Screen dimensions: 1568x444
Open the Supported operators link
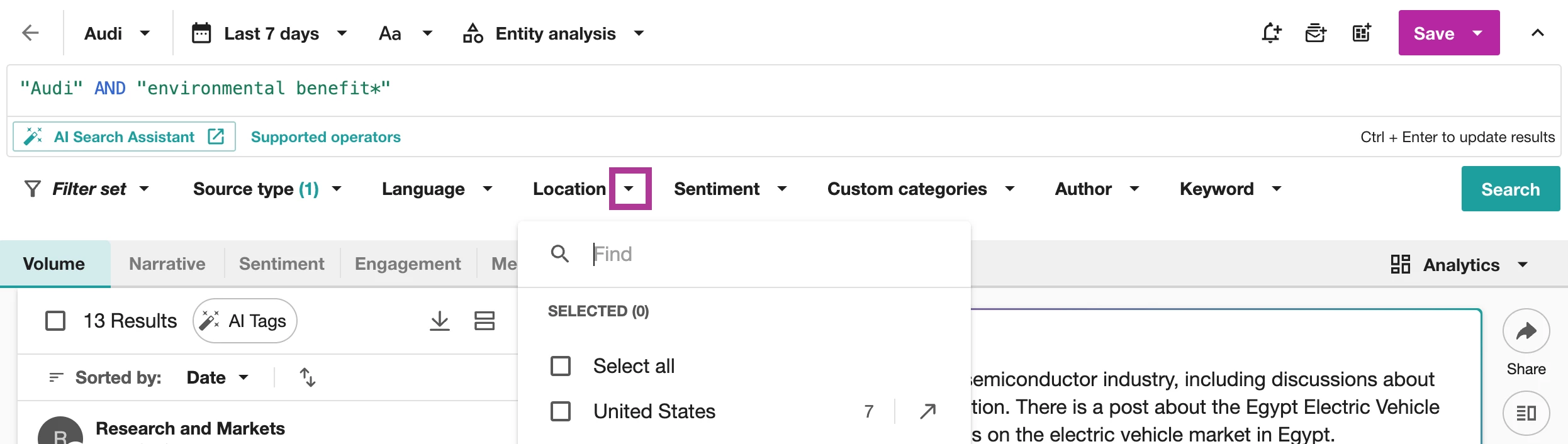pyautogui.click(x=325, y=137)
